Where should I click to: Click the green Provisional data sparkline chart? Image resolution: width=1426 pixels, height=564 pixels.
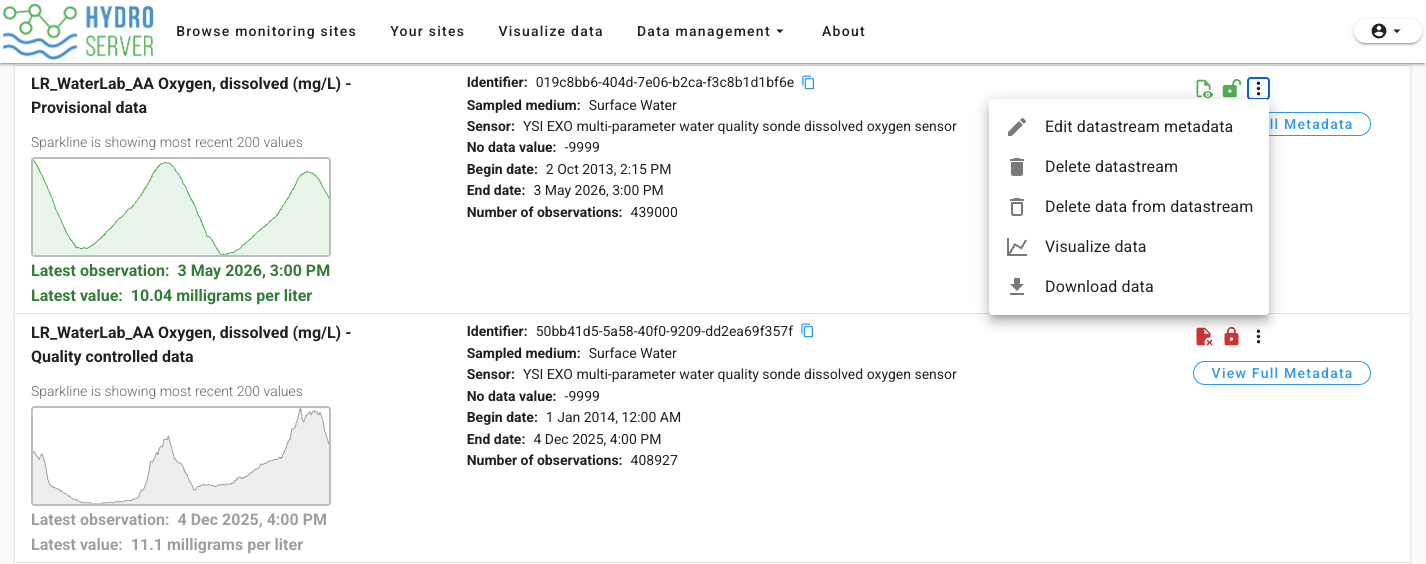pos(181,207)
